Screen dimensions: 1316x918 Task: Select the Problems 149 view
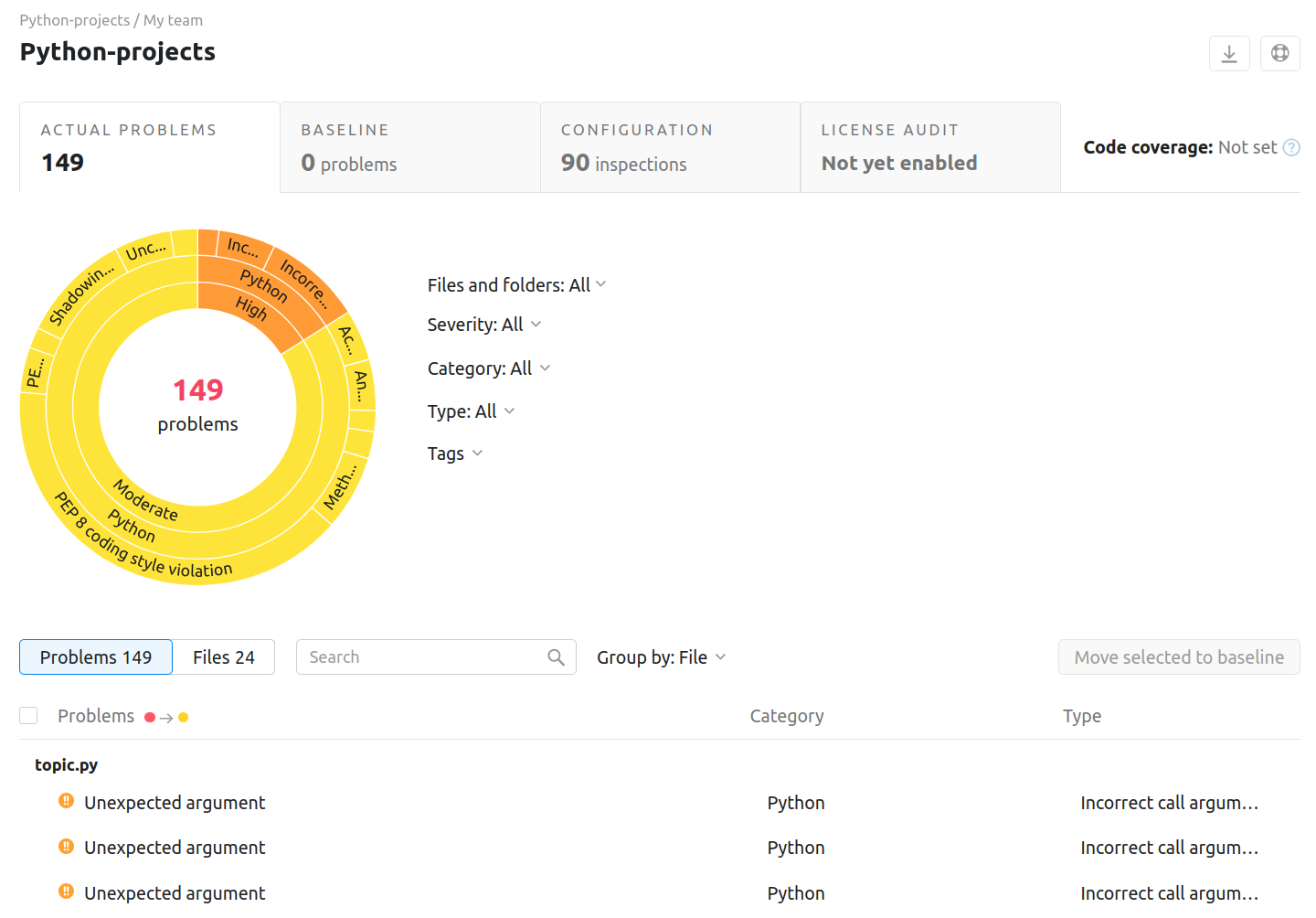(96, 657)
